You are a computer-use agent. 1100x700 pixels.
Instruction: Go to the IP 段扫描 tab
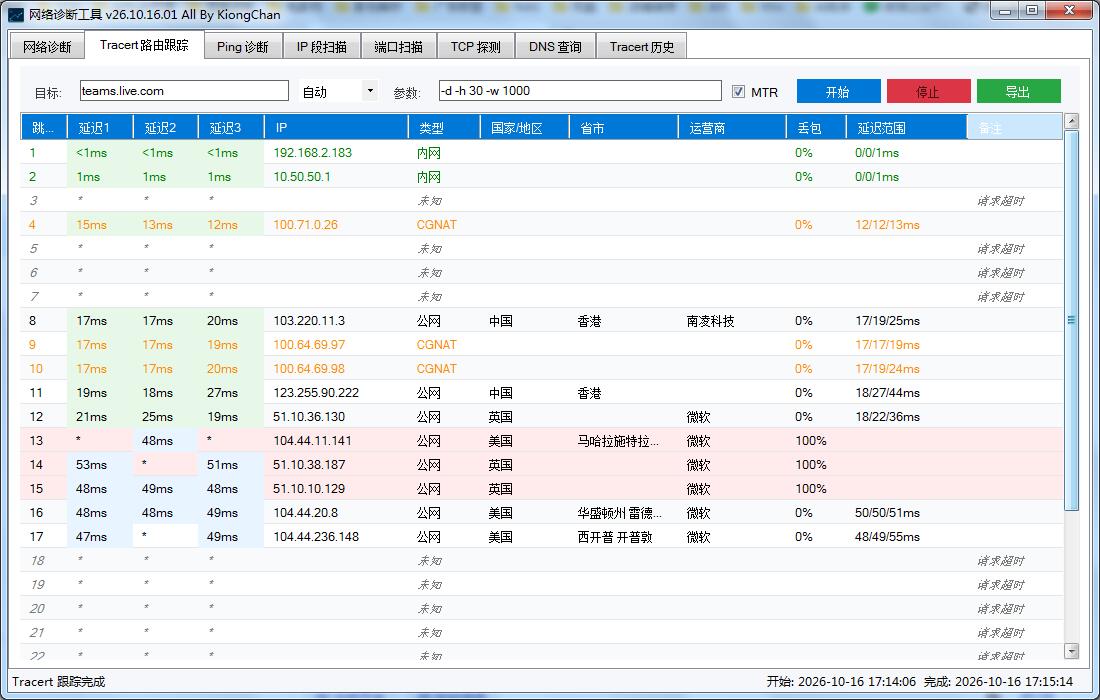[321, 47]
